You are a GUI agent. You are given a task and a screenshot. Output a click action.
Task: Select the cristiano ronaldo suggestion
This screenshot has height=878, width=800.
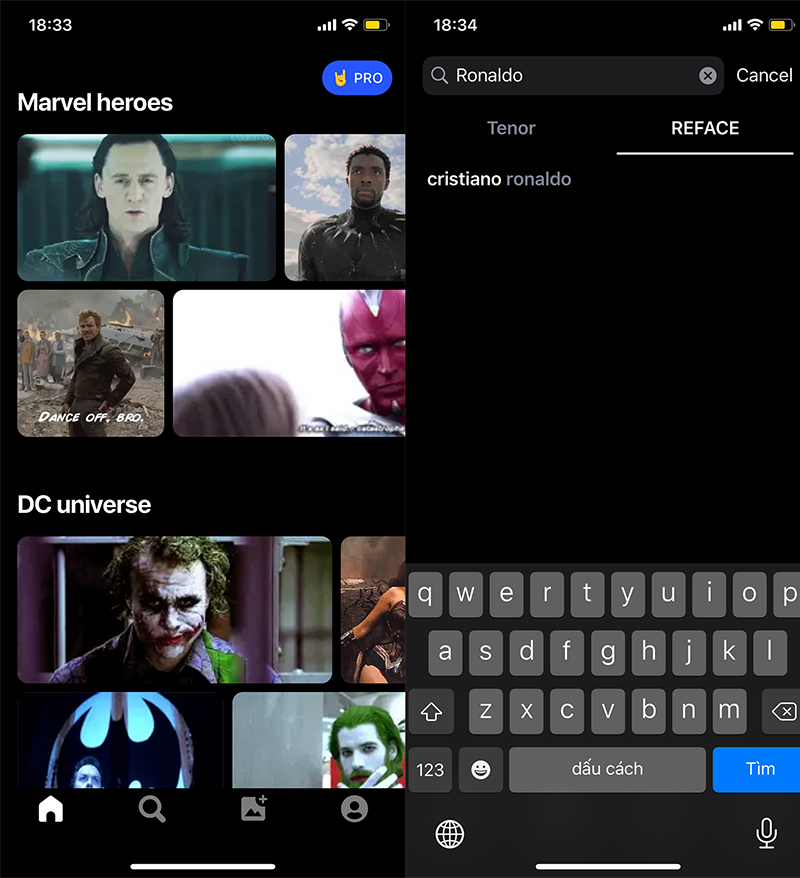click(x=499, y=179)
